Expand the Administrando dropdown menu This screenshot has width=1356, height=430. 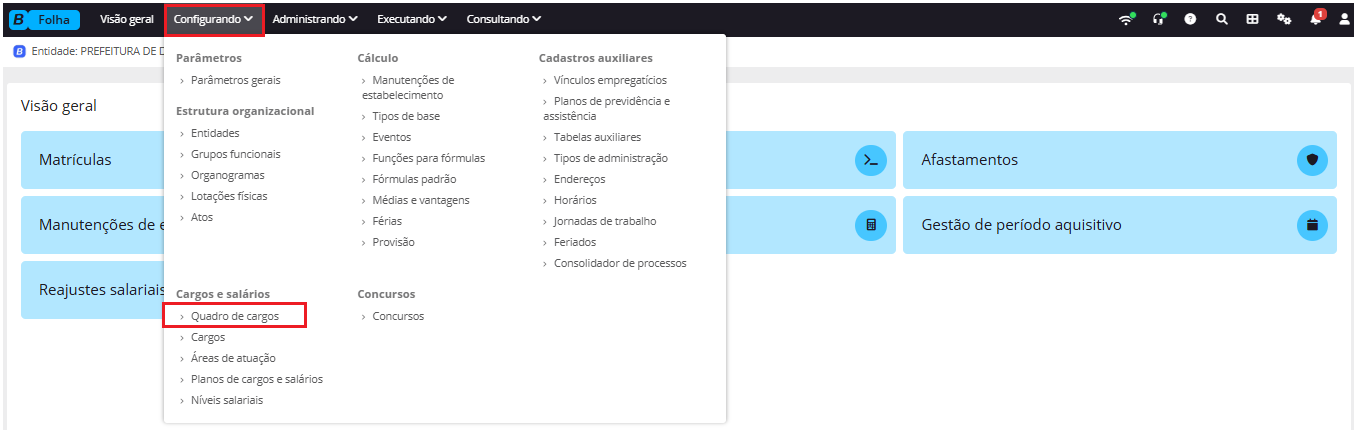tap(316, 19)
